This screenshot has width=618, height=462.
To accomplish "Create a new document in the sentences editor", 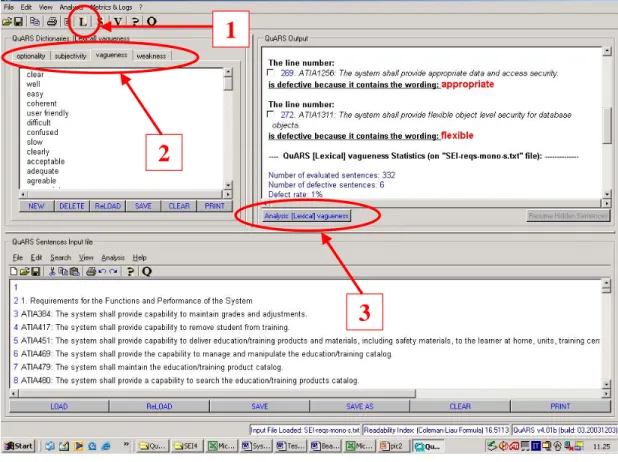I will (14, 271).
